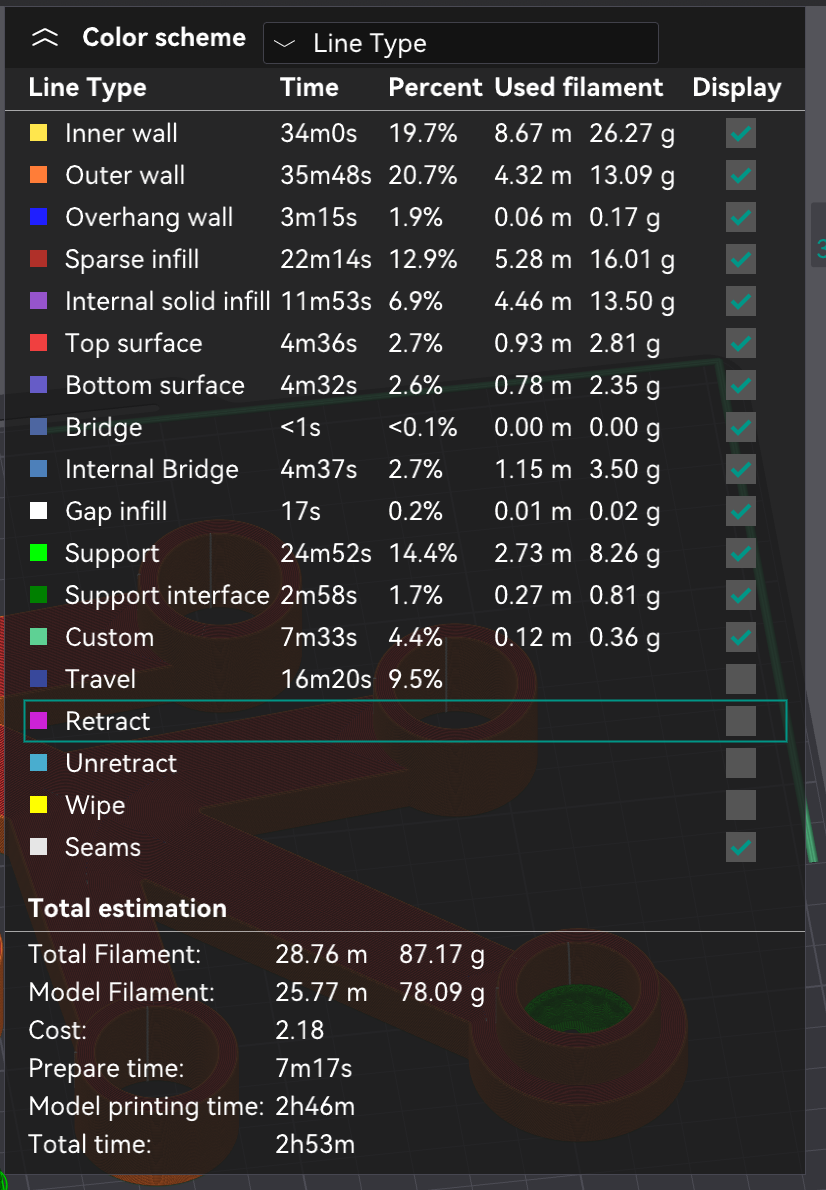This screenshot has width=826, height=1190.
Task: Disable display of Seams
Action: pyautogui.click(x=740, y=846)
